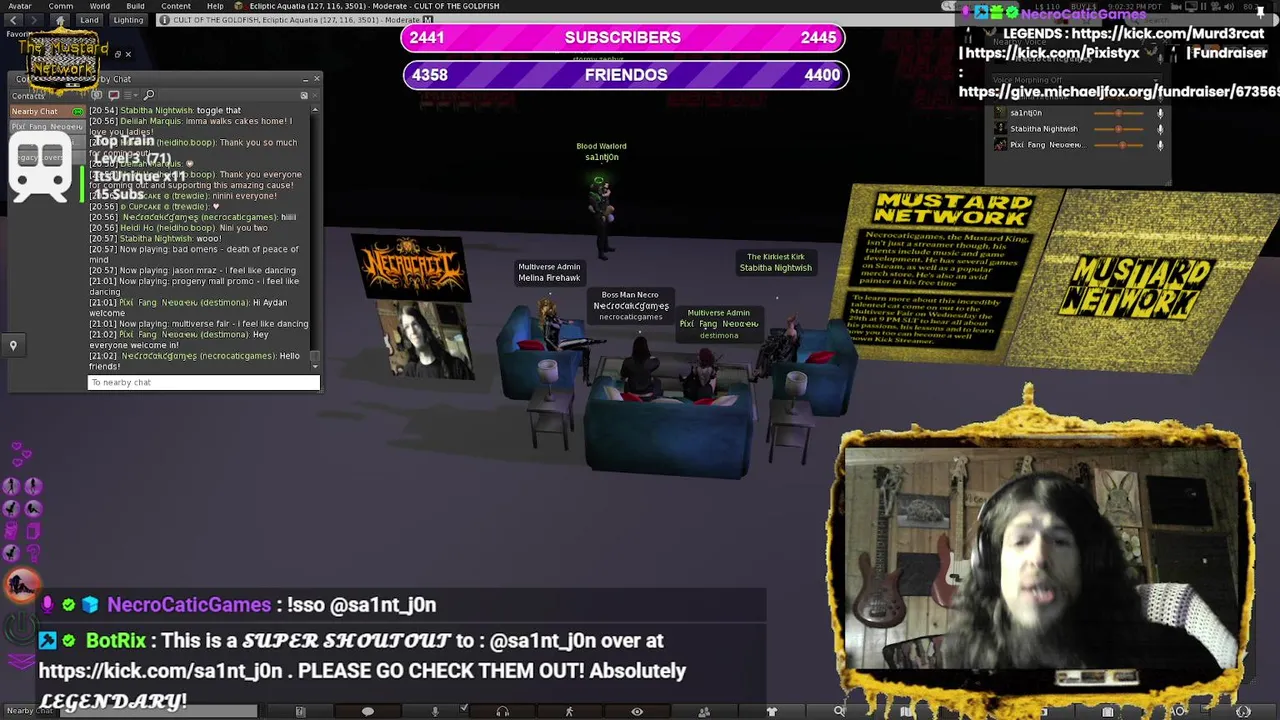The image size is (1280, 720).
Task: Toggle voice checkbox beside bottom microphone
Action: pyautogui.click(x=464, y=708)
